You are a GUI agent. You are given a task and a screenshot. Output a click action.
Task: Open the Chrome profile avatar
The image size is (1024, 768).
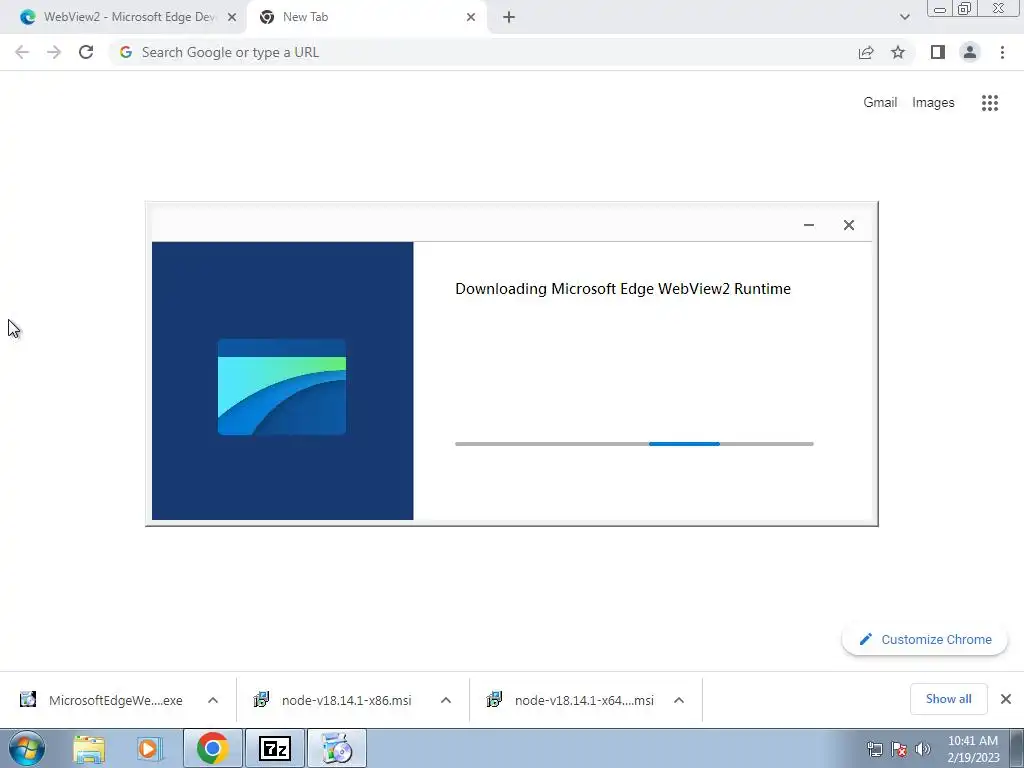point(970,52)
